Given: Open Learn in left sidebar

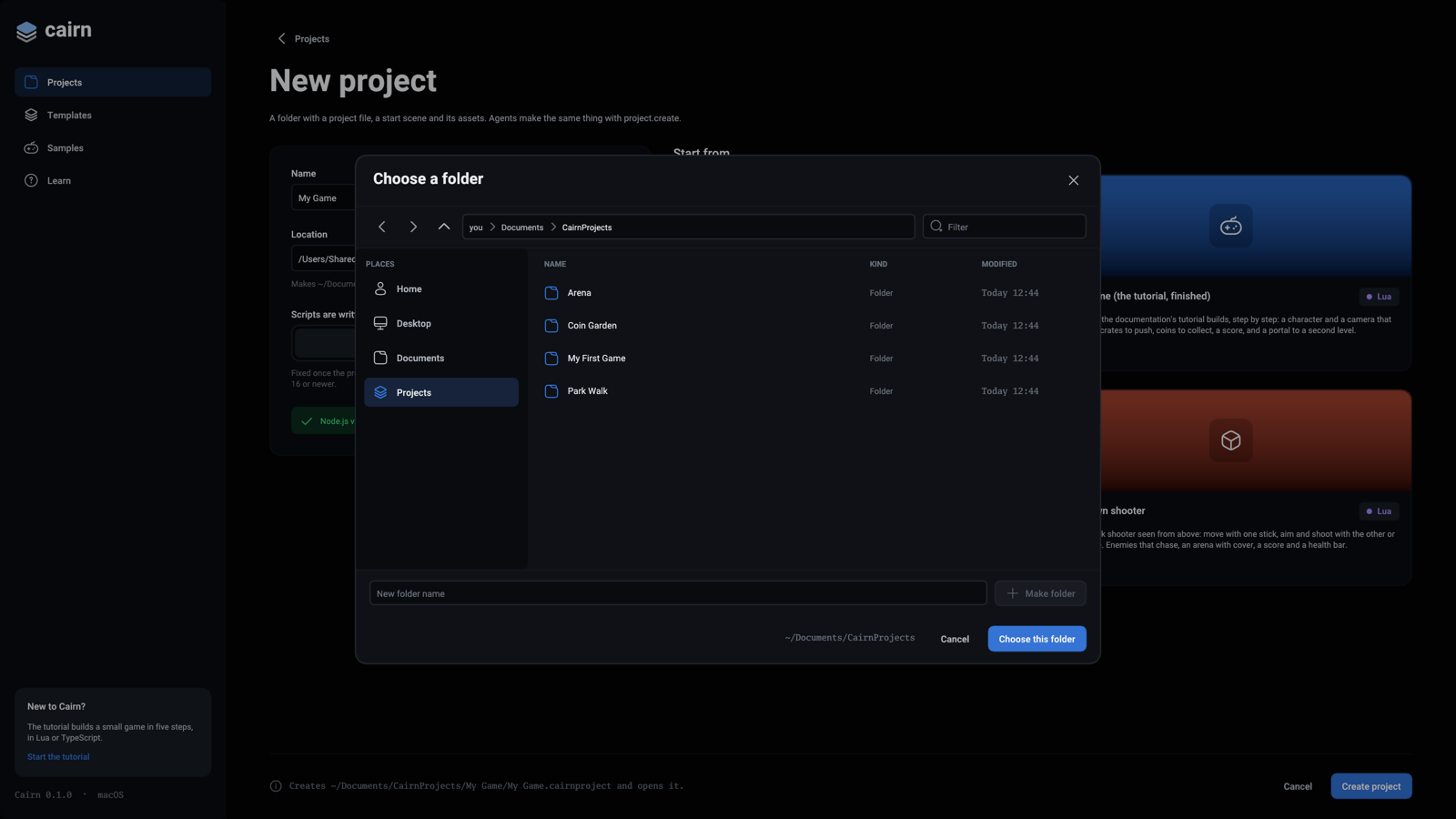Looking at the screenshot, I should tap(113, 180).
